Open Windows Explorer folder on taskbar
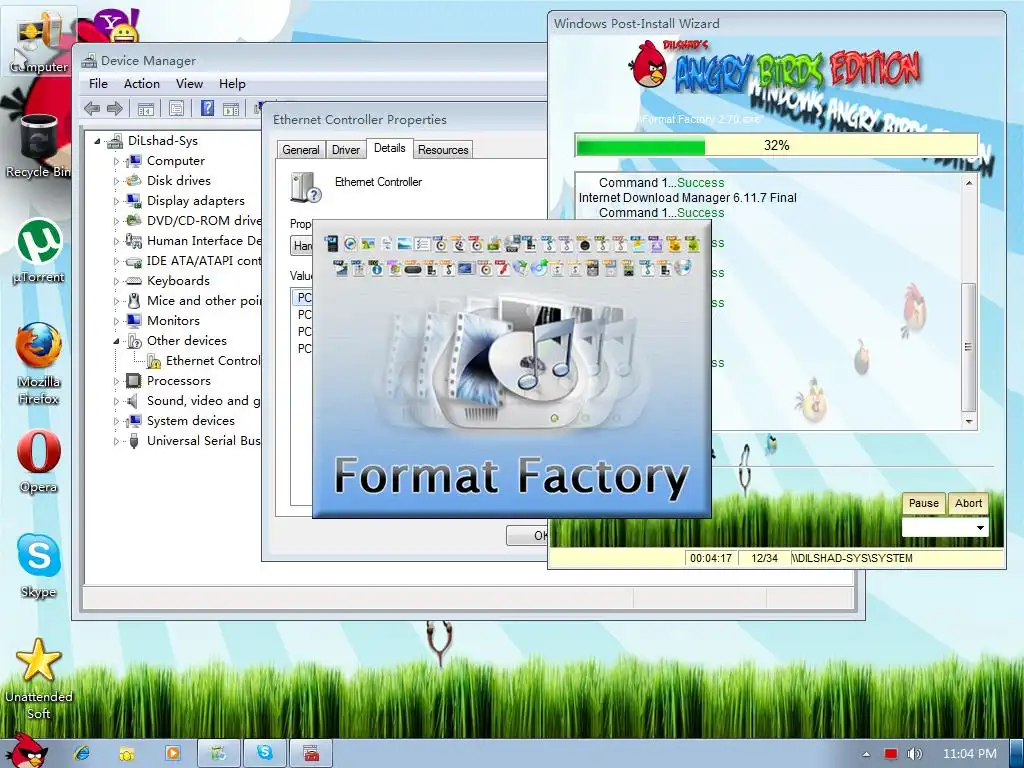 (127, 753)
